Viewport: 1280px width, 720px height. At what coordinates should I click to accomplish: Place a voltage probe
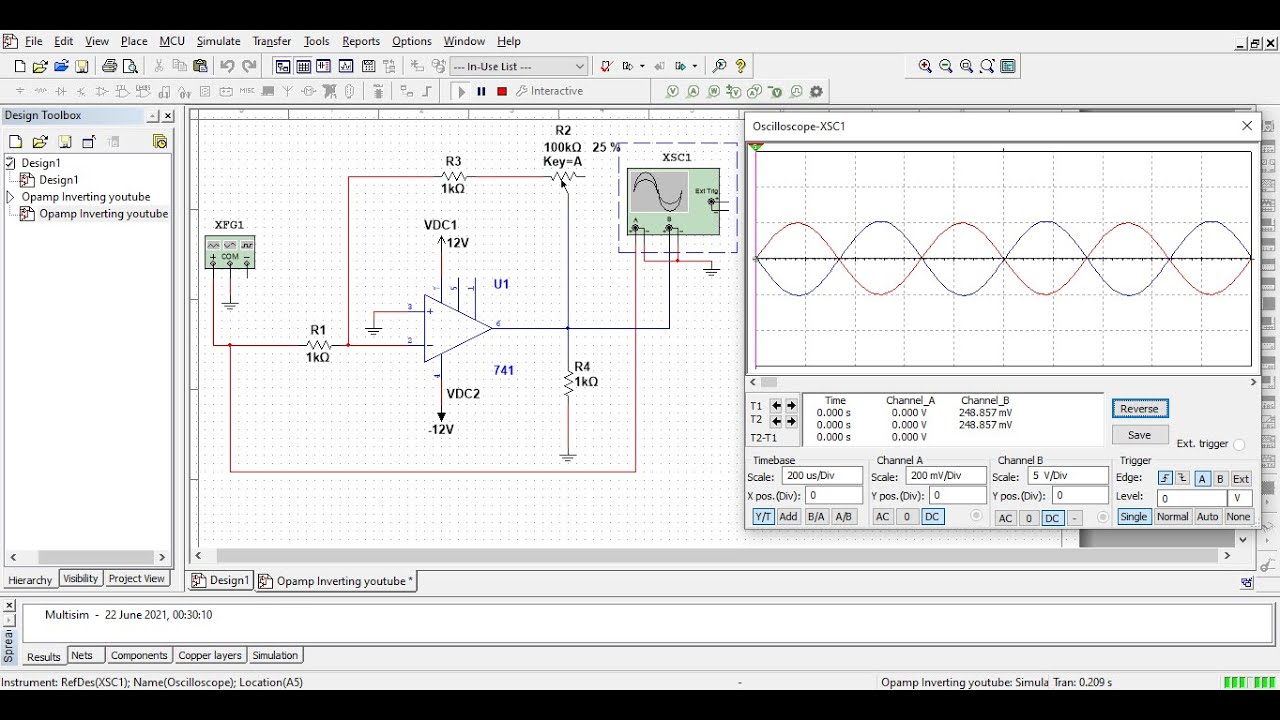(672, 91)
